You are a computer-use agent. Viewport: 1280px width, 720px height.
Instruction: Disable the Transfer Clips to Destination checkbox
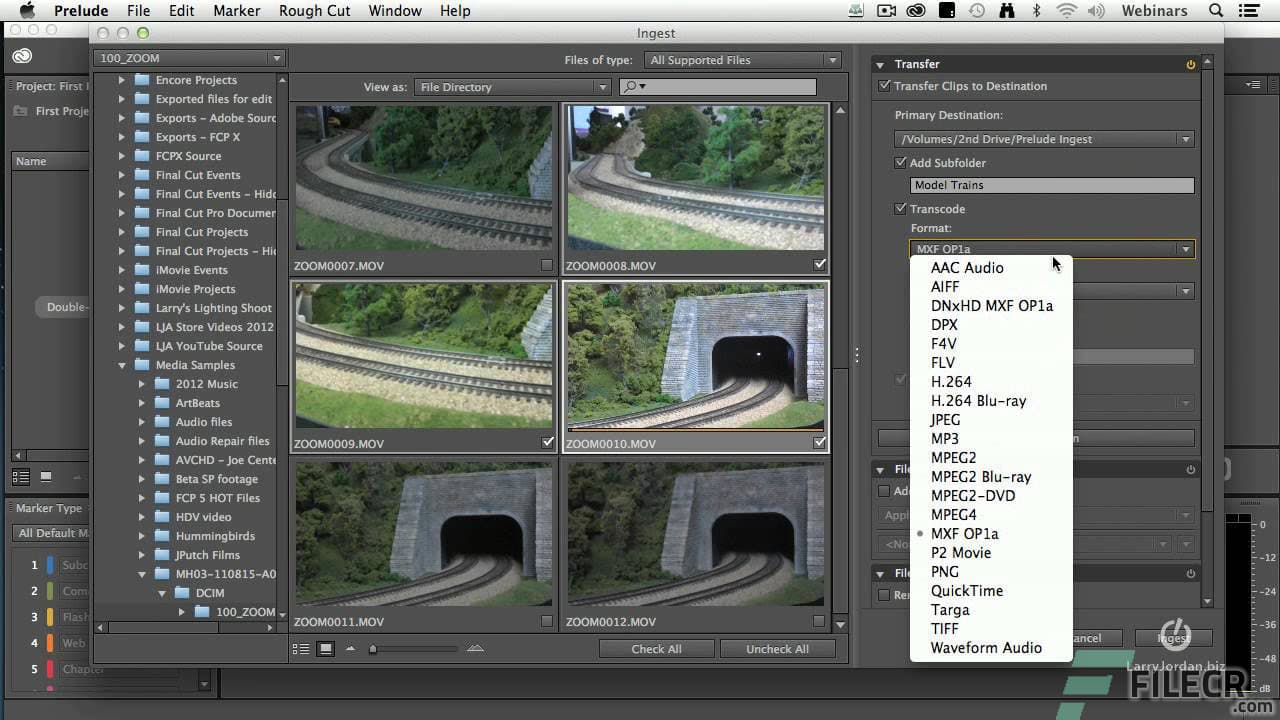click(884, 85)
